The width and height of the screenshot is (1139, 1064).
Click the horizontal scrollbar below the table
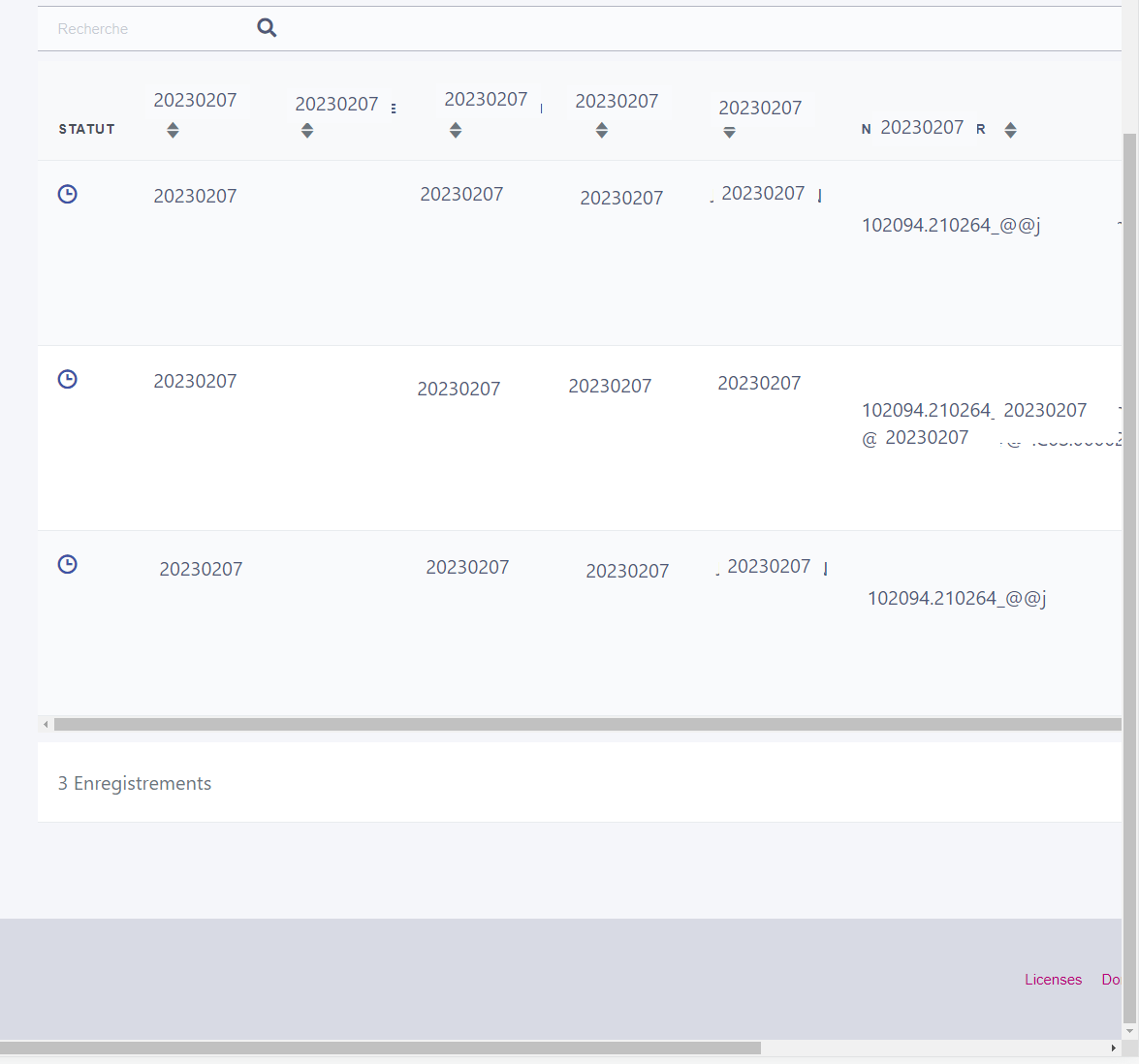click(582, 724)
